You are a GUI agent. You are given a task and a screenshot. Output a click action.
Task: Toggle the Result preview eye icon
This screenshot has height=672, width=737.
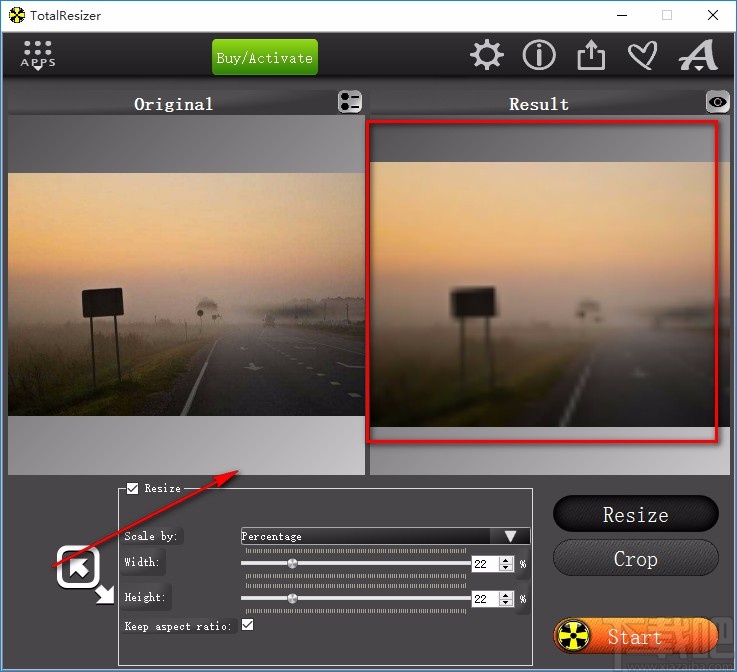(x=718, y=102)
